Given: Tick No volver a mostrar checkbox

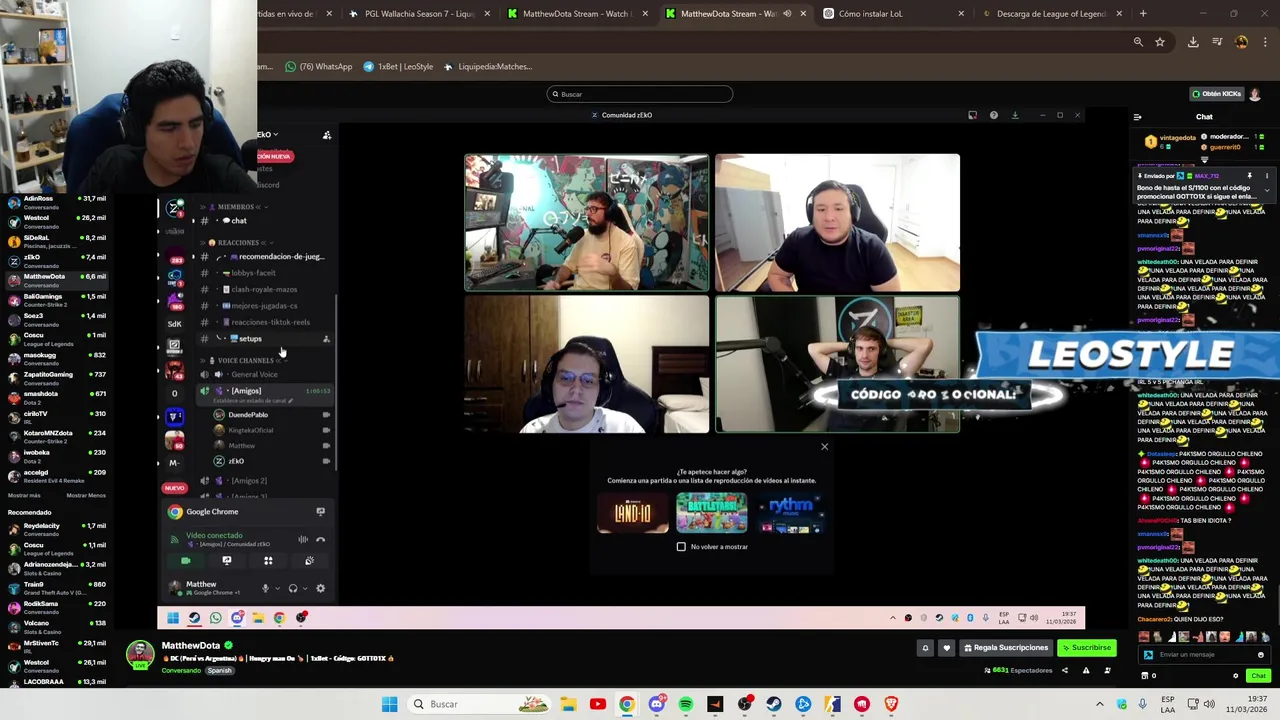Looking at the screenshot, I should [x=681, y=547].
